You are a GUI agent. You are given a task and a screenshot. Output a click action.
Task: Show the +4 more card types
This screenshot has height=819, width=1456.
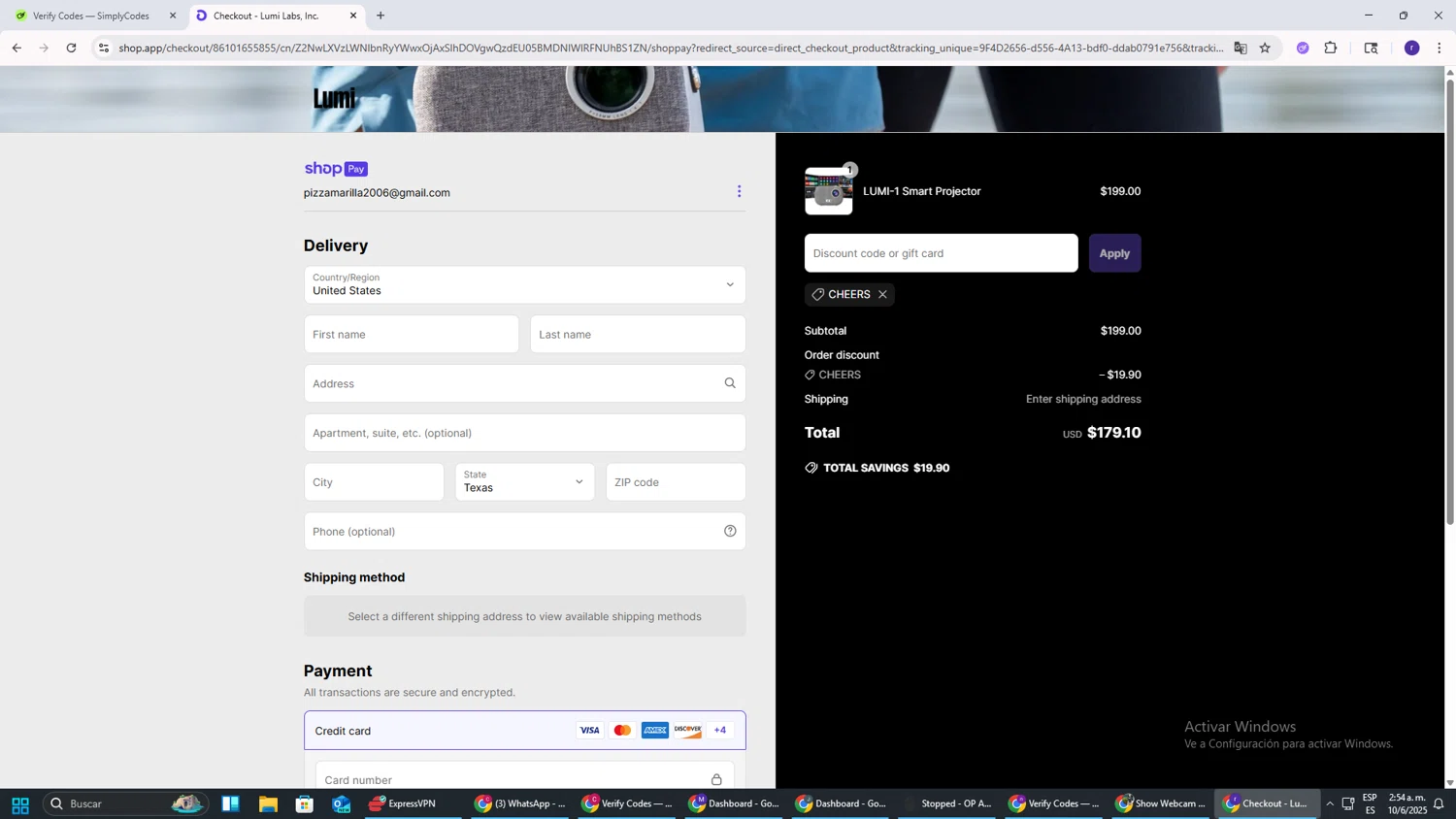click(x=720, y=730)
